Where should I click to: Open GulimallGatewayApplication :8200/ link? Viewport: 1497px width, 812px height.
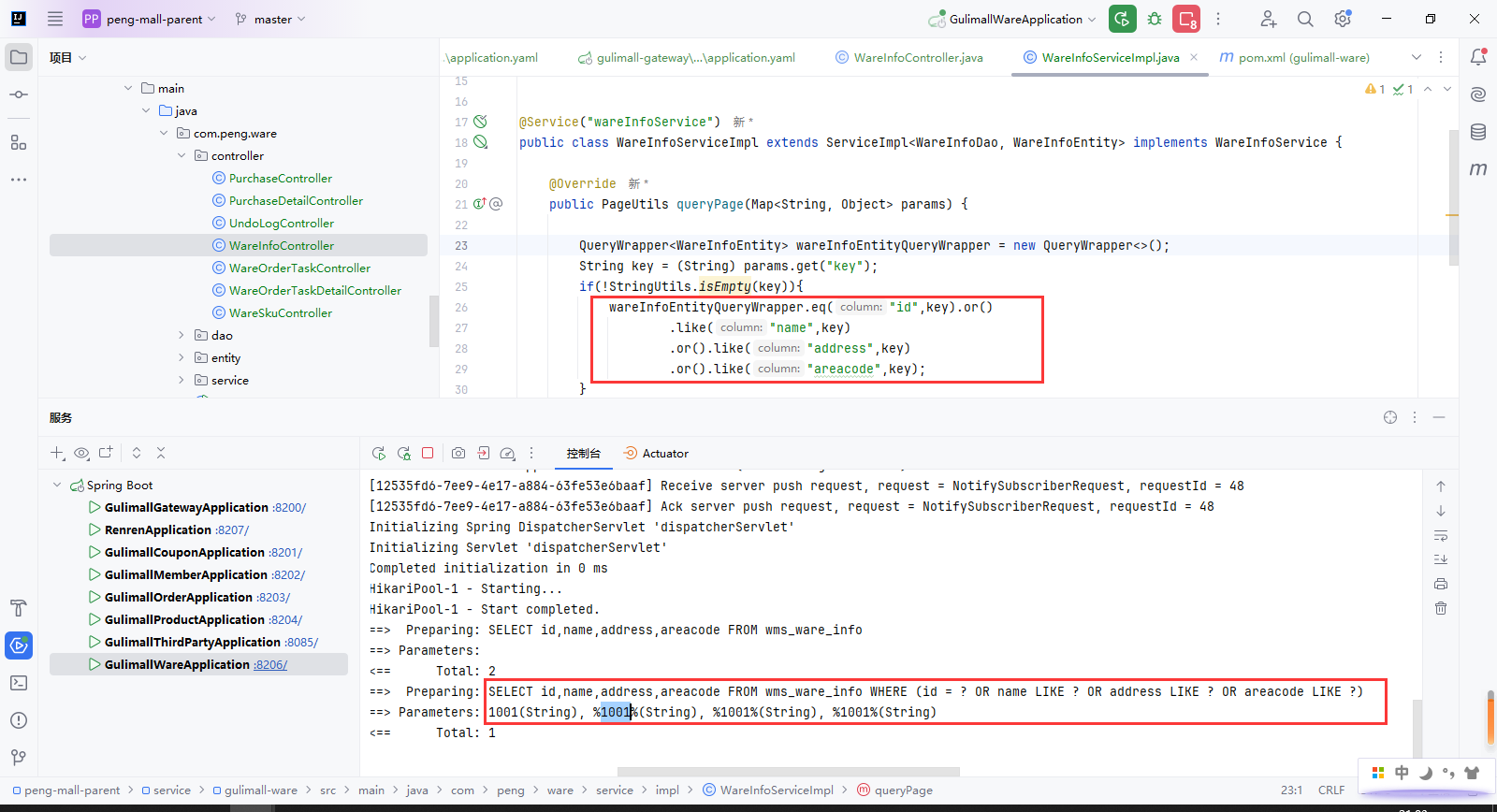(x=289, y=507)
